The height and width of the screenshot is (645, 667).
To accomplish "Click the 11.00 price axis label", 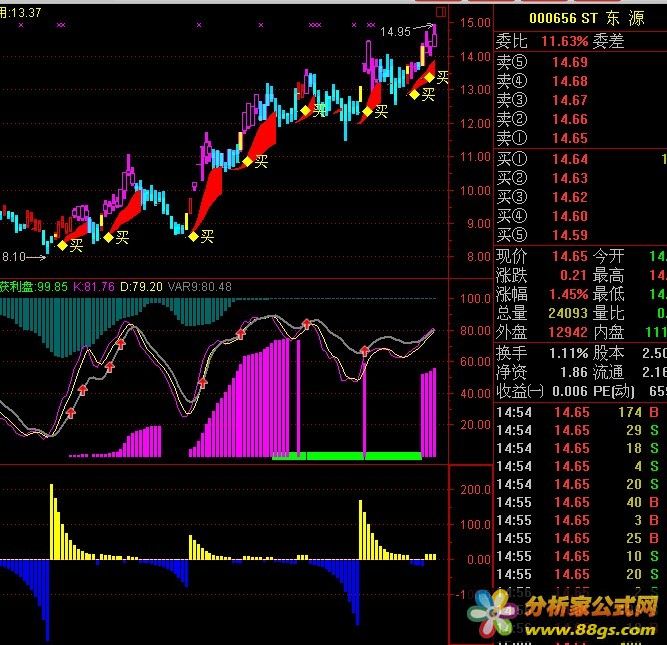I will [475, 157].
